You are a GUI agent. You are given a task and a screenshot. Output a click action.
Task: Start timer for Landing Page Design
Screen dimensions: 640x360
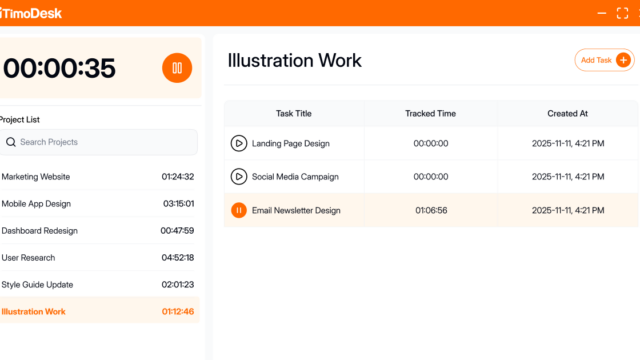(x=239, y=143)
